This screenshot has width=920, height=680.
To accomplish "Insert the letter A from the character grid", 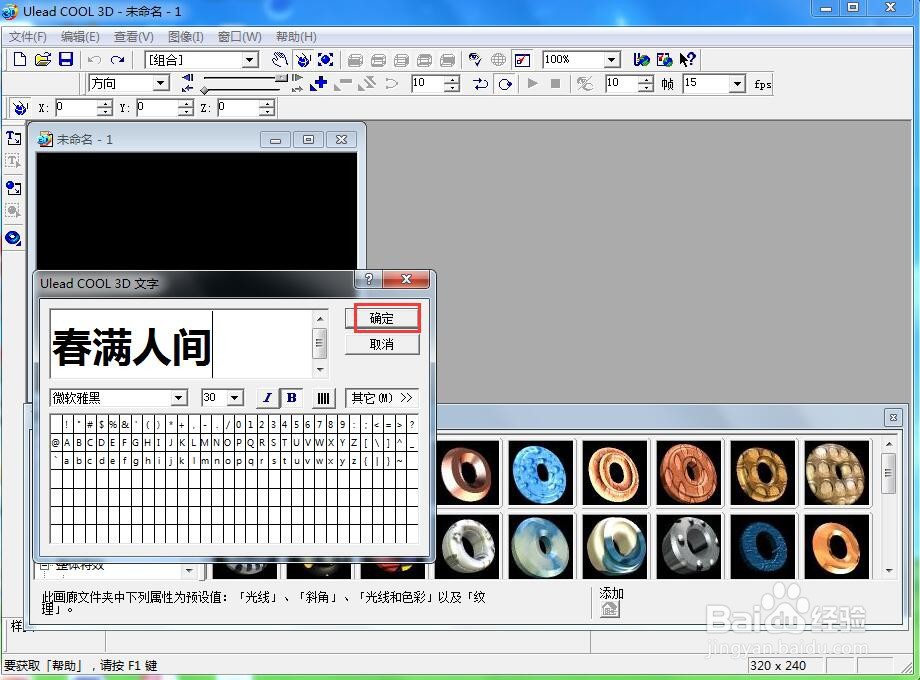I will click(67, 442).
